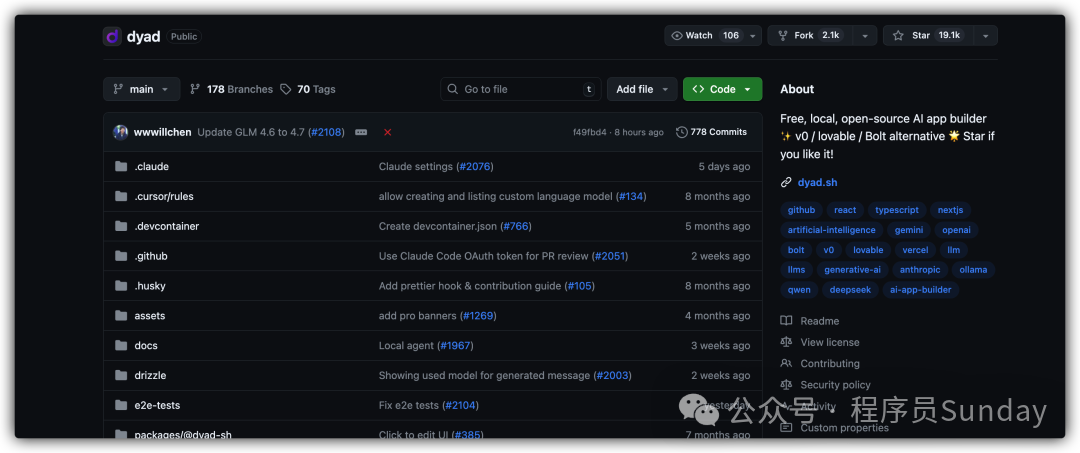
Task: View the 178 Branches list
Action: pyautogui.click(x=231, y=89)
